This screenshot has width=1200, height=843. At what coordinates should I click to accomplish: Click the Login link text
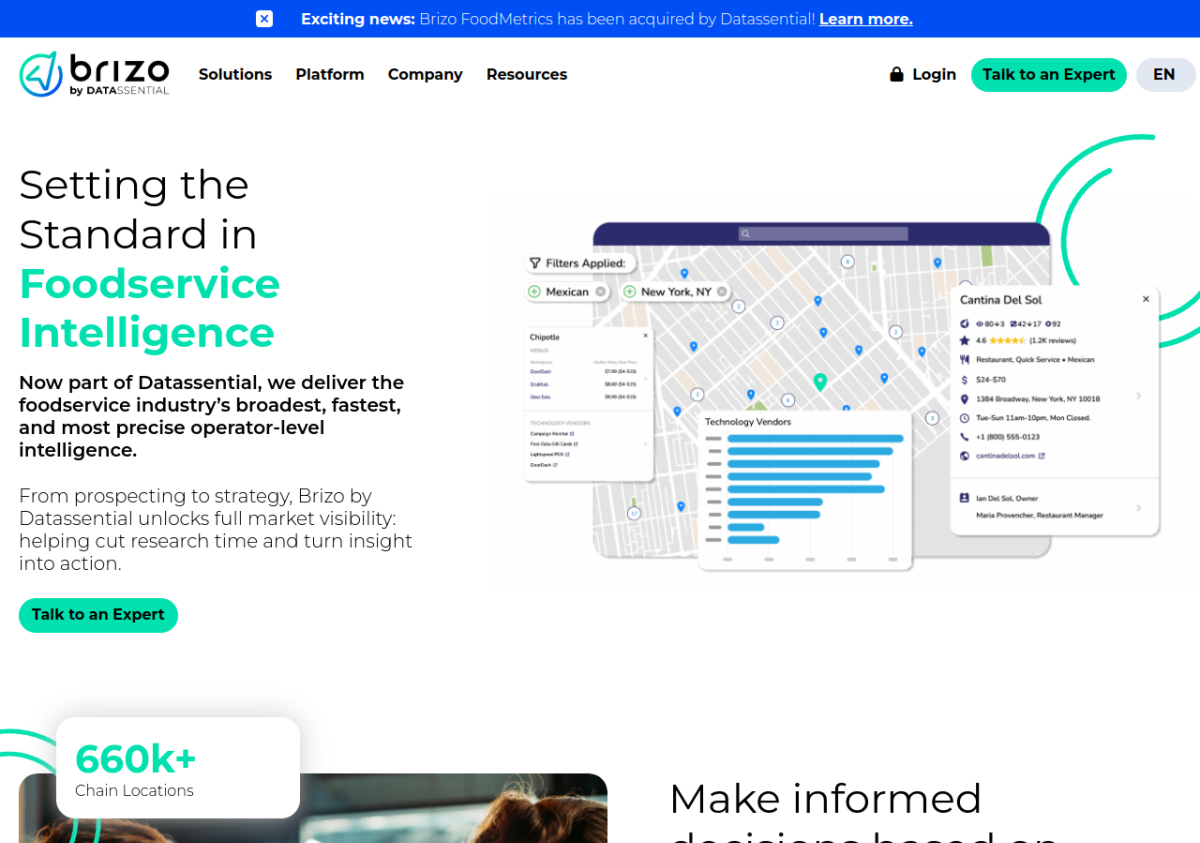coord(934,74)
